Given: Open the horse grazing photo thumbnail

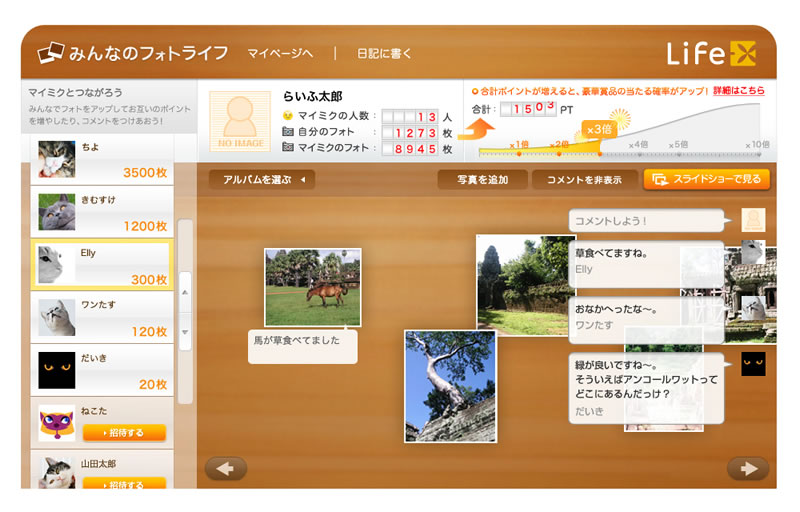Looking at the screenshot, I should point(312,287).
